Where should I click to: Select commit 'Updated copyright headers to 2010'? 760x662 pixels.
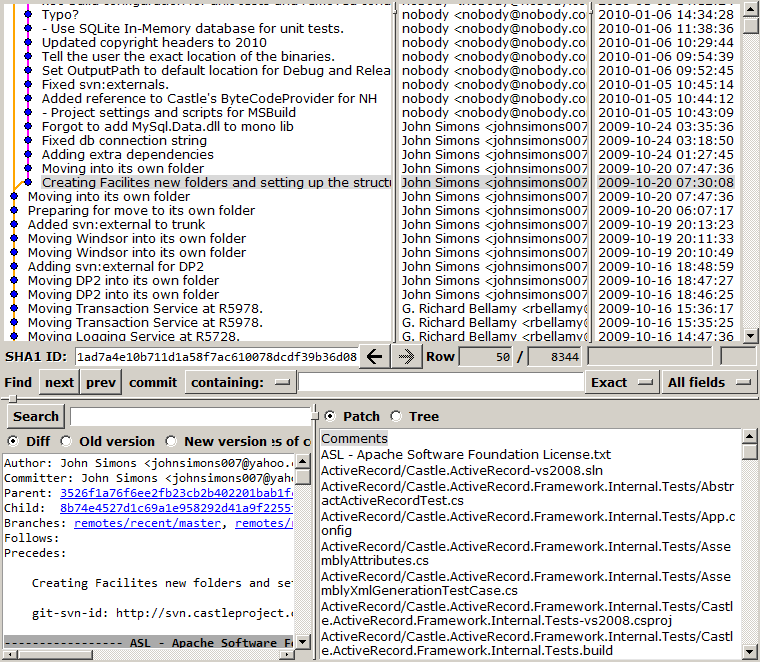tap(154, 43)
